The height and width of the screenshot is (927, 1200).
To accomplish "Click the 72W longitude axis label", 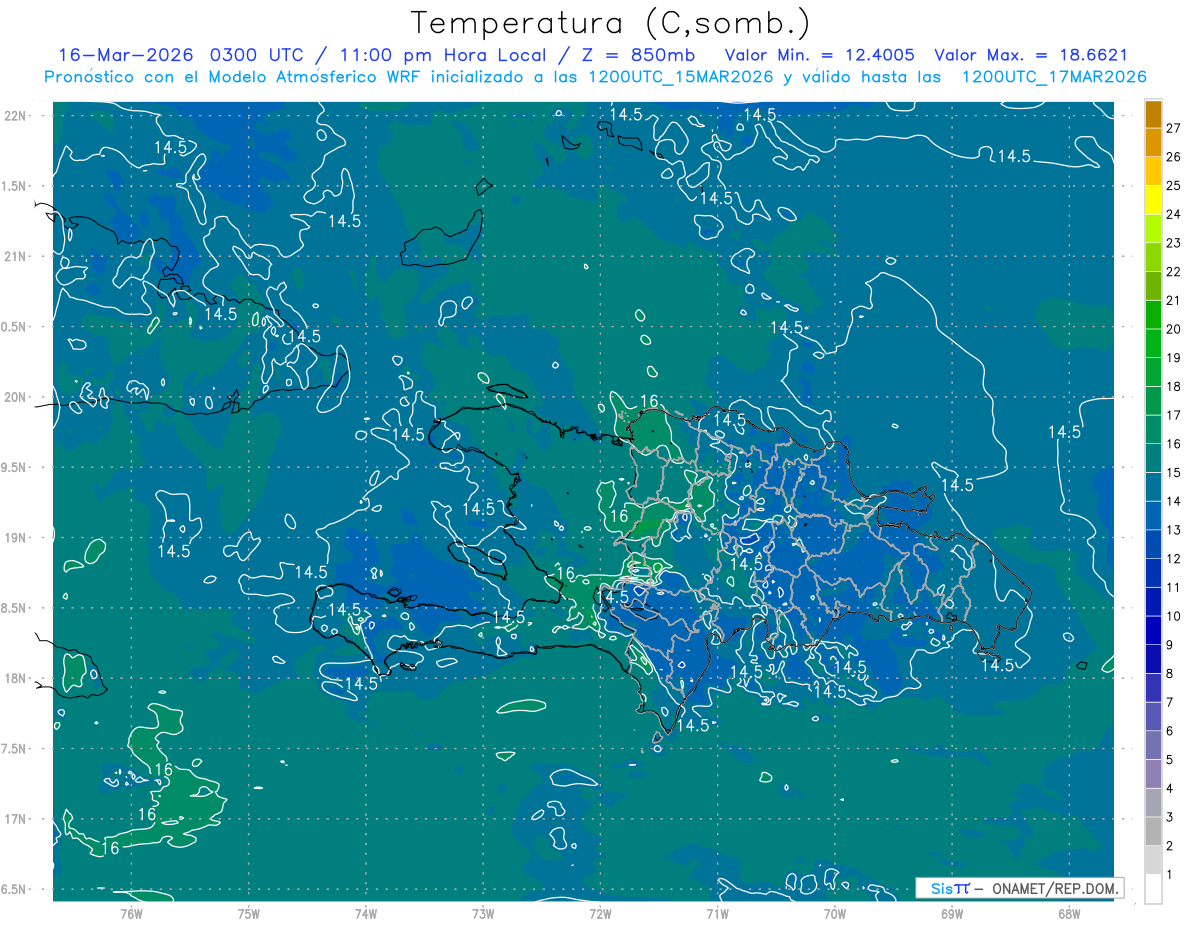I will [600, 914].
